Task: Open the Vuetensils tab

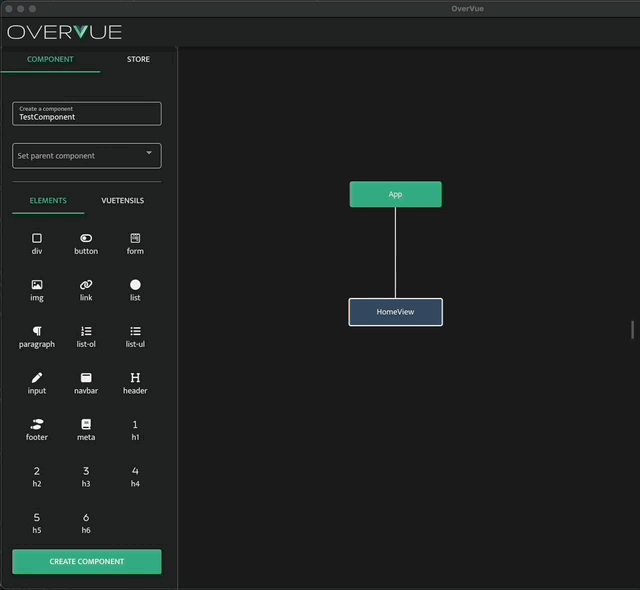Action: tap(122, 201)
